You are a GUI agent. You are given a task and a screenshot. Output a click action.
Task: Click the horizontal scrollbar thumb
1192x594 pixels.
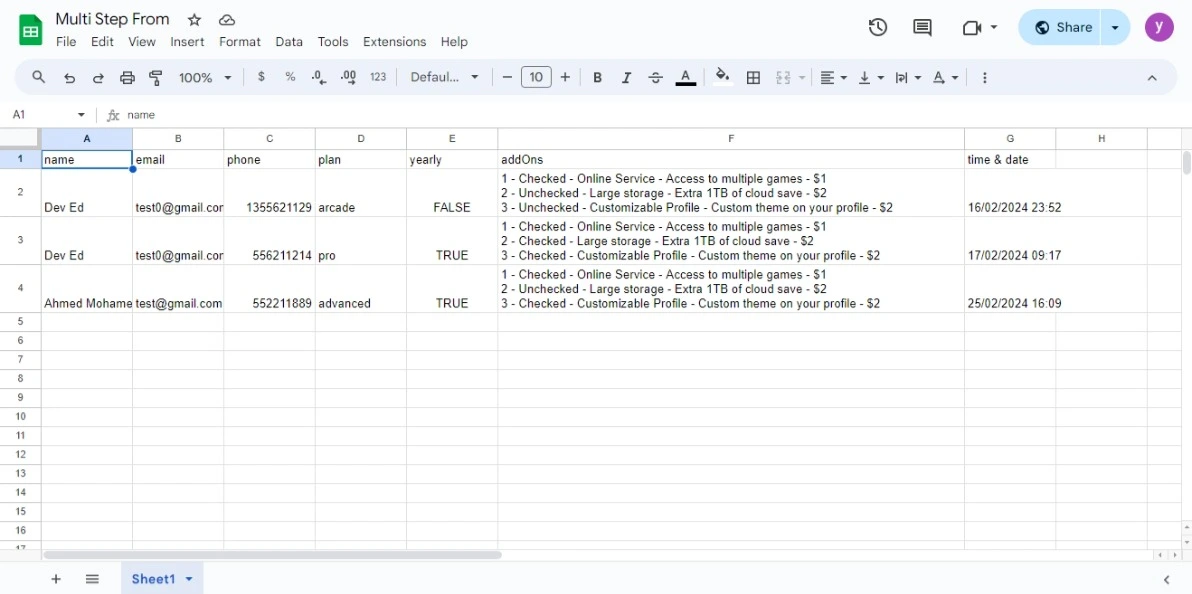(x=271, y=555)
